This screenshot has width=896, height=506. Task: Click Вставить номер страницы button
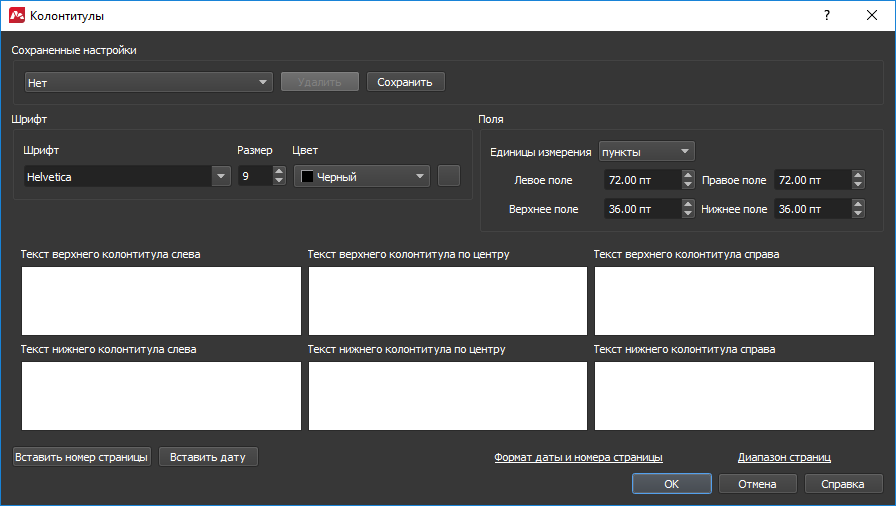(x=82, y=457)
